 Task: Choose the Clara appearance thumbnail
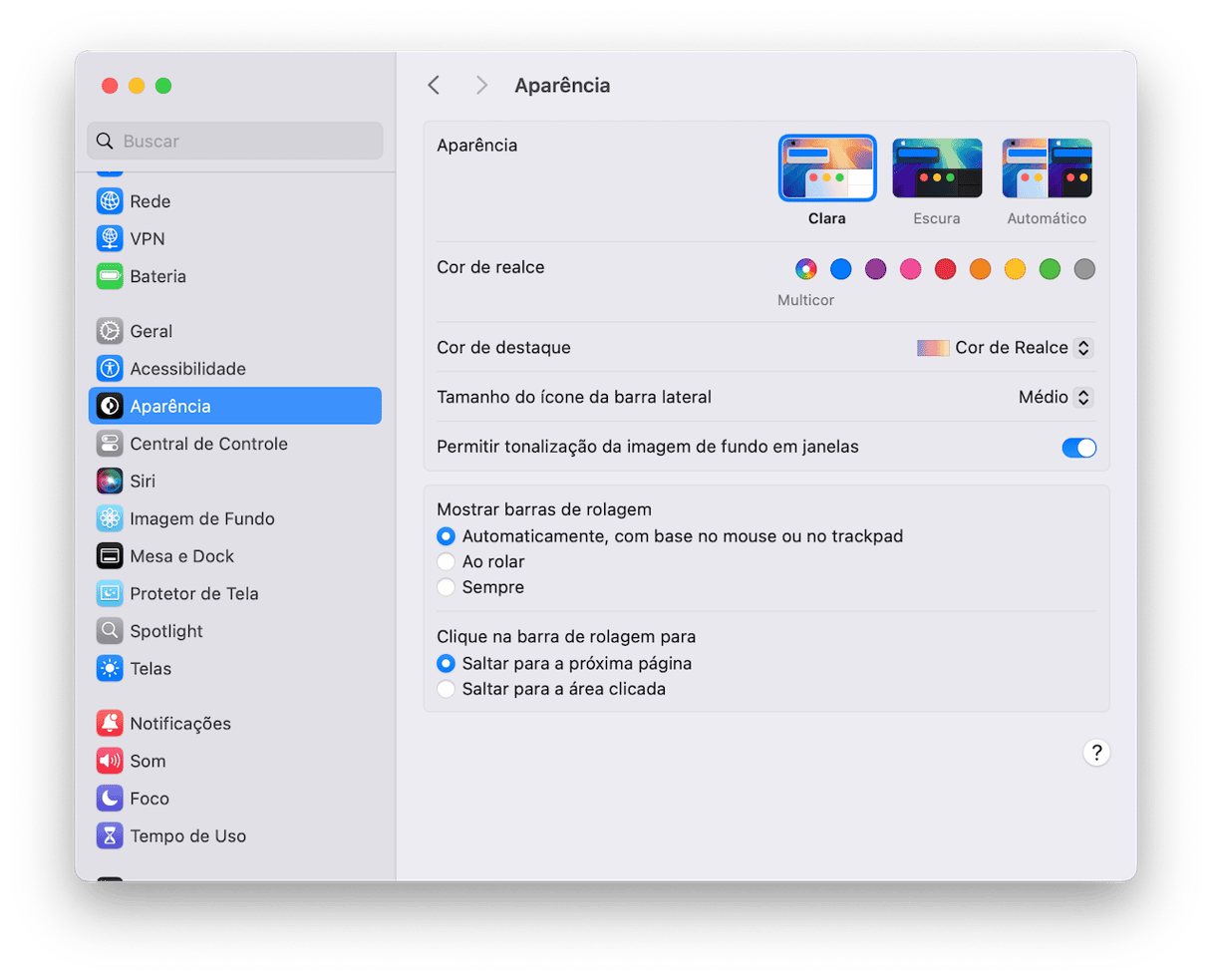[827, 168]
